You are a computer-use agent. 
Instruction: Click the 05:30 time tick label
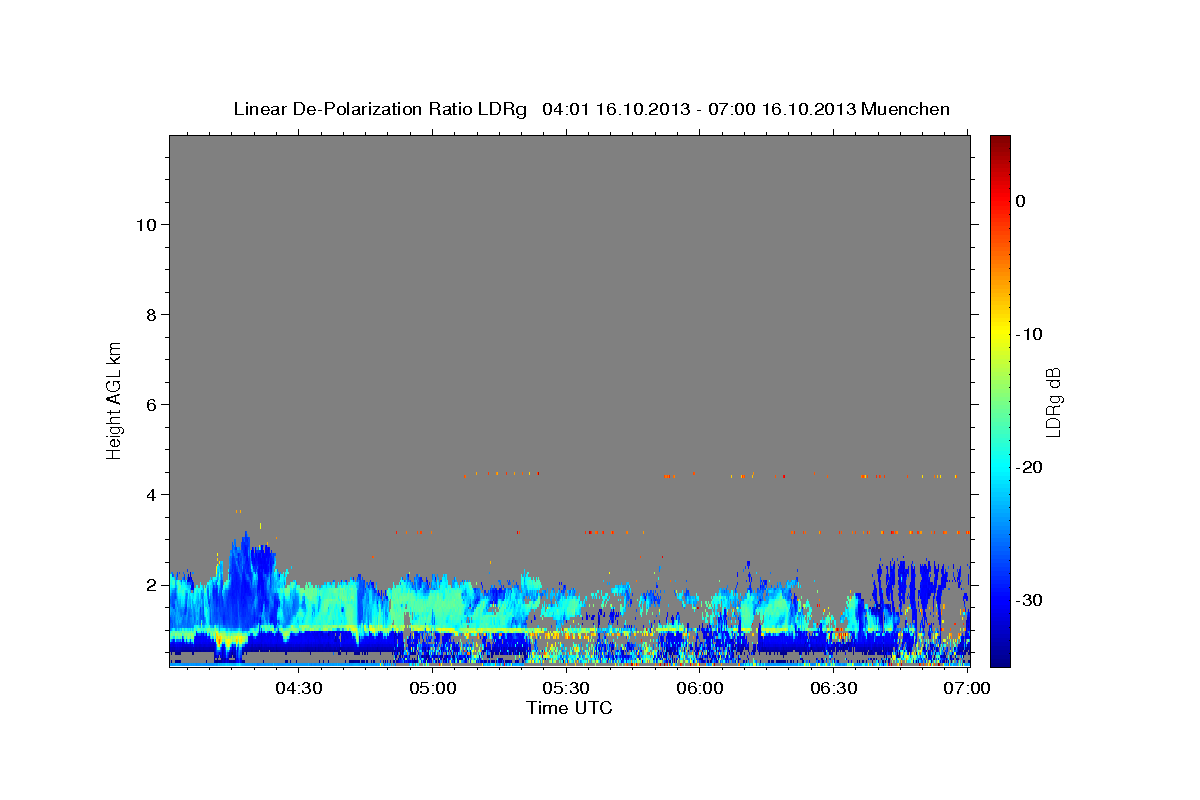coord(566,688)
